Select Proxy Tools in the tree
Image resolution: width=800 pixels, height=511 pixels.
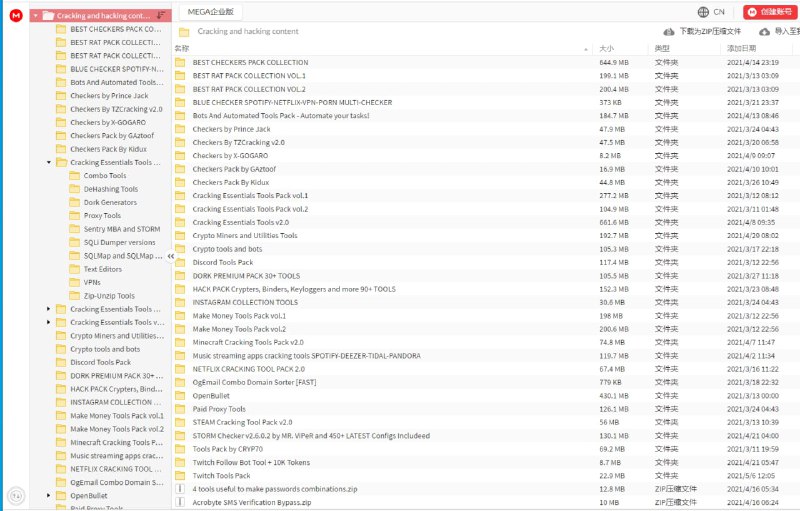click(x=102, y=215)
